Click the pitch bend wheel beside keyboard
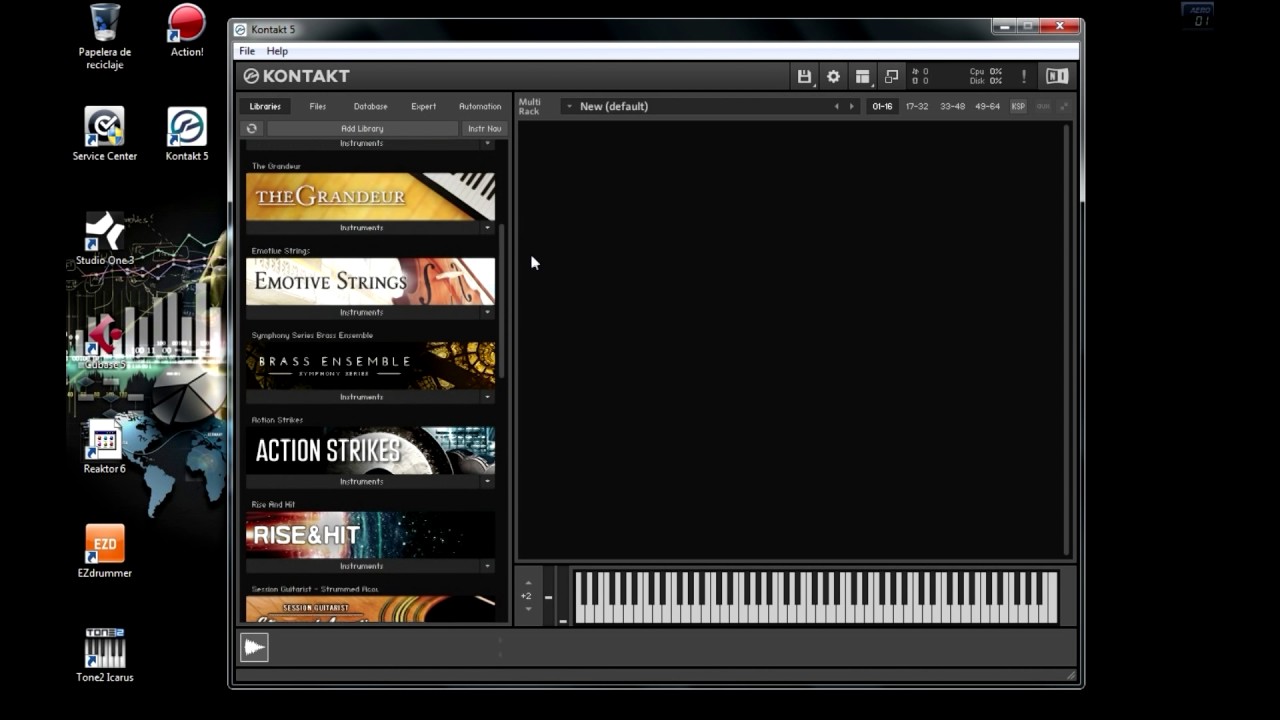The width and height of the screenshot is (1280, 720). 548,597
